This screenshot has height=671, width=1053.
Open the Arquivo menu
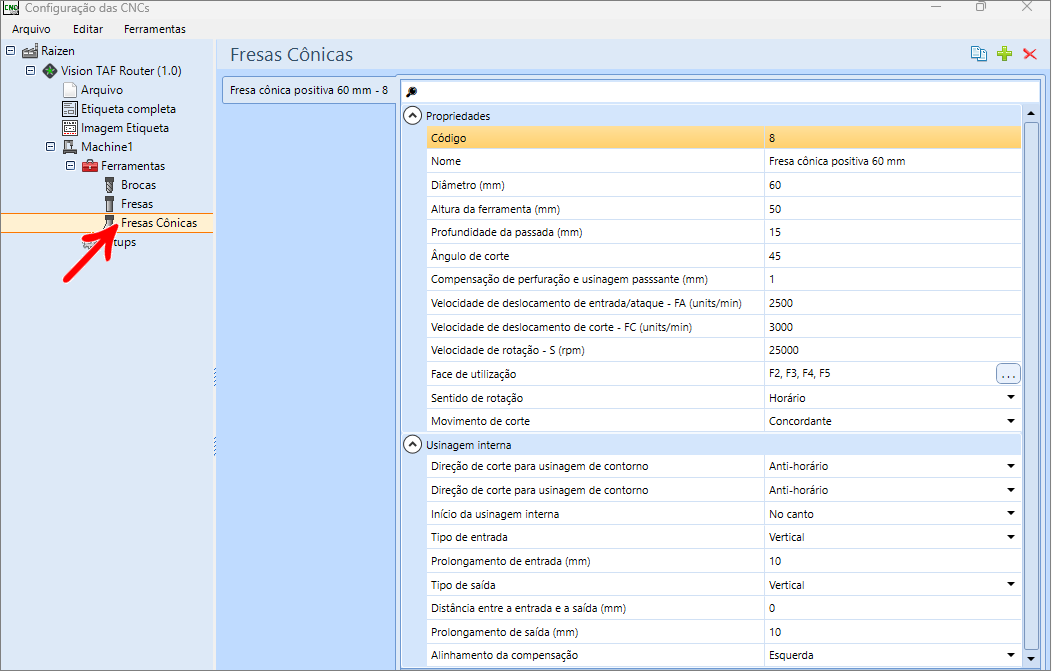pos(32,29)
